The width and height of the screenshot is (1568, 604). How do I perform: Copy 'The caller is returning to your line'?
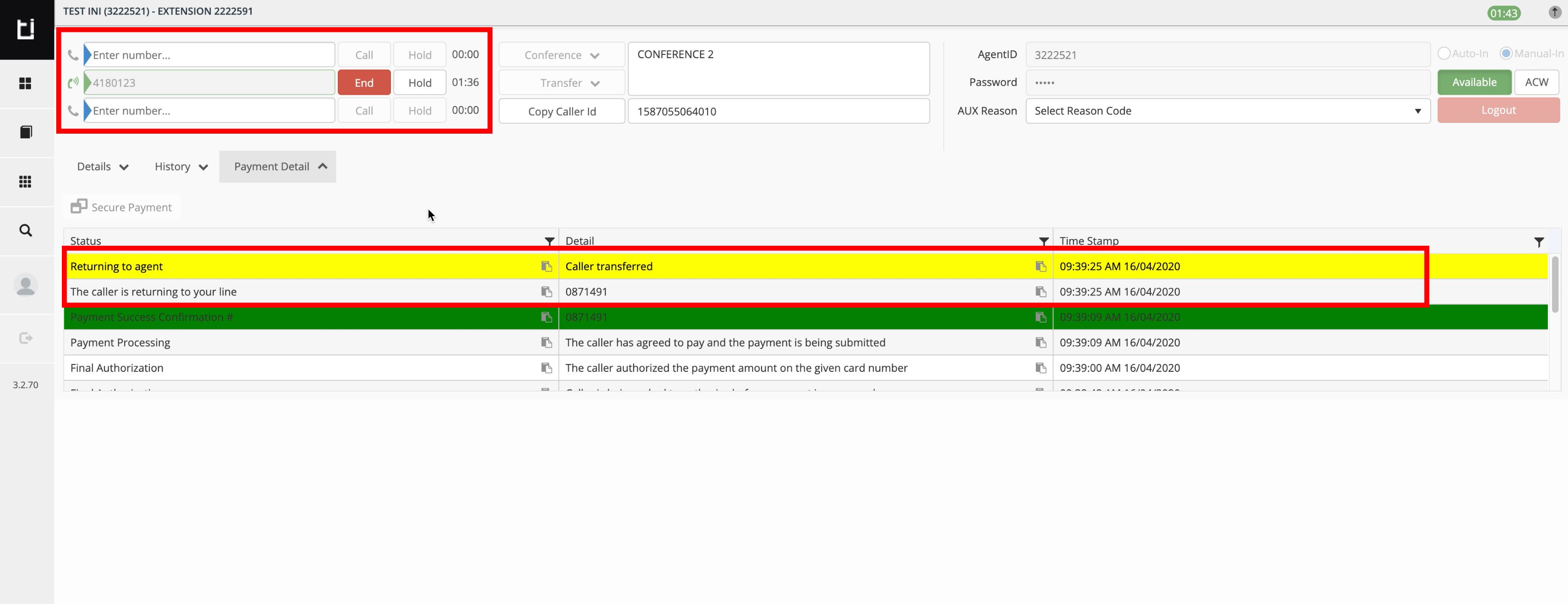[x=546, y=292]
